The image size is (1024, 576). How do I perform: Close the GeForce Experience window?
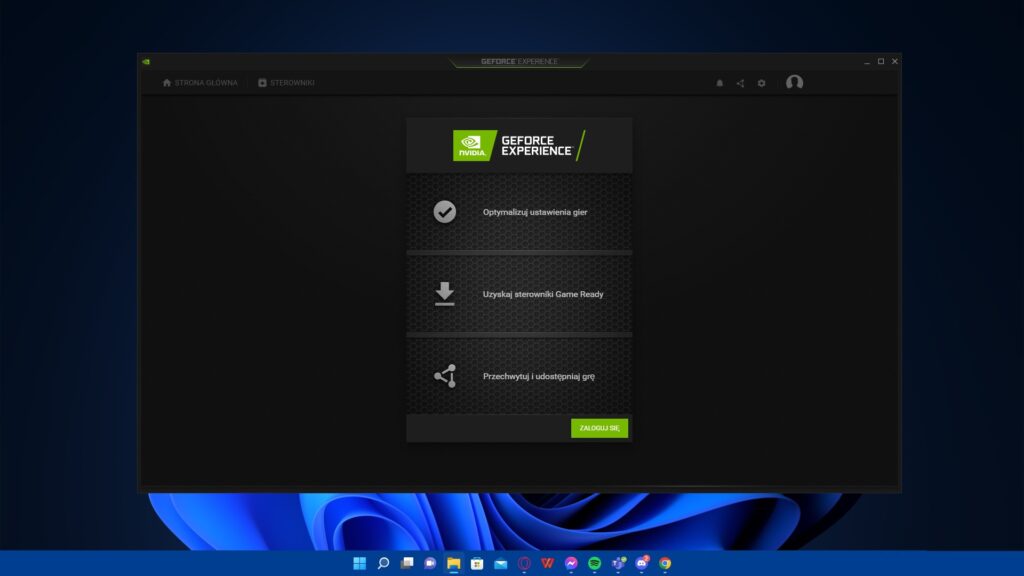(x=895, y=61)
